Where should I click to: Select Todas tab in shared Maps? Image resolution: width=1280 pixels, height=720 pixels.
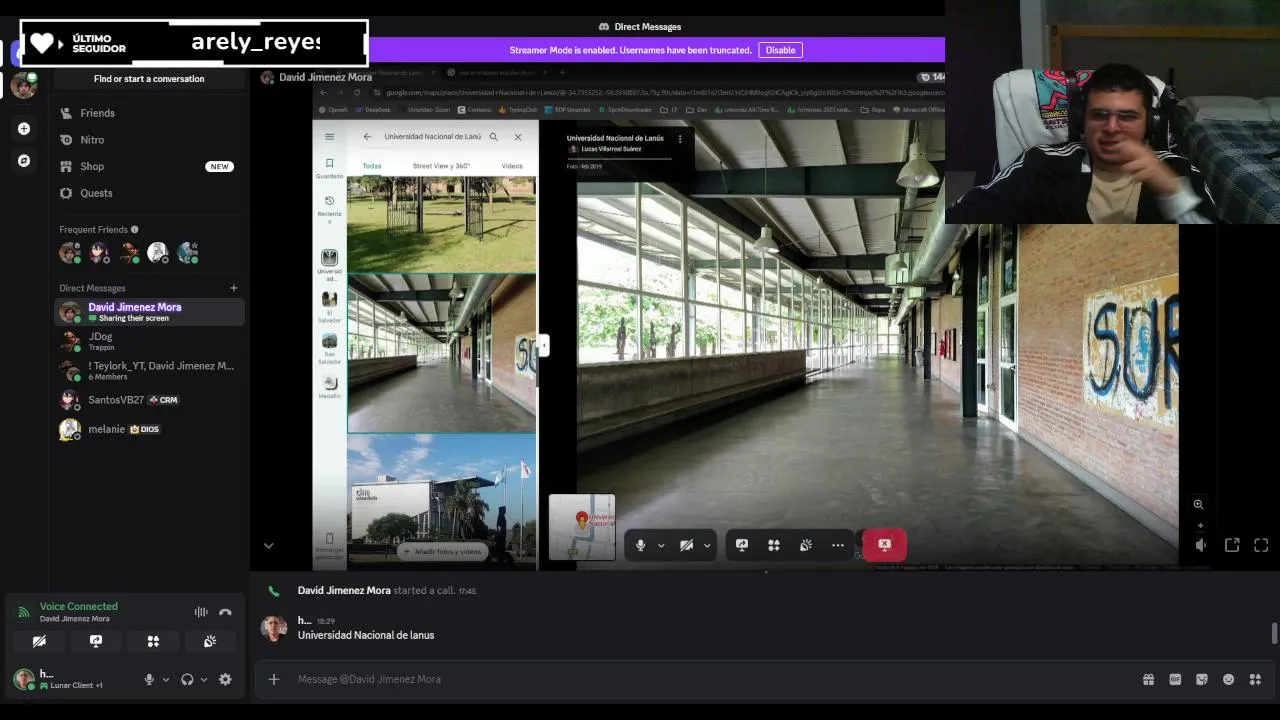372,166
